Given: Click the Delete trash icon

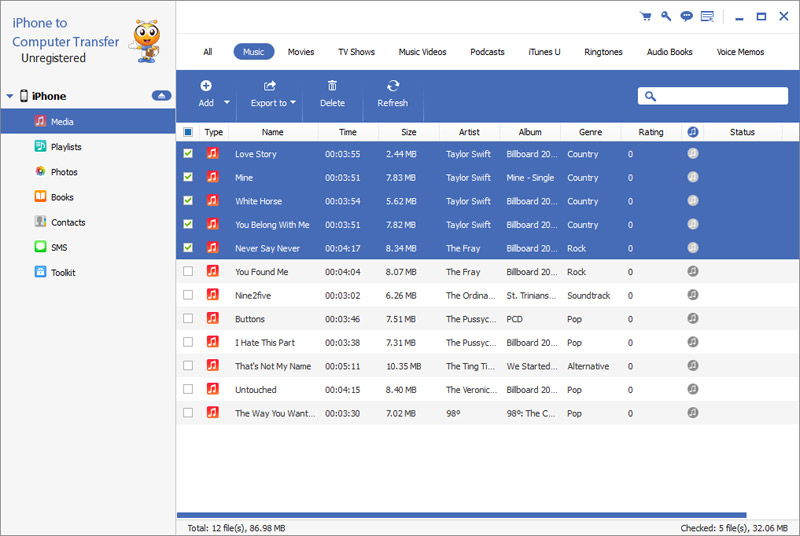Looking at the screenshot, I should pyautogui.click(x=332, y=86).
